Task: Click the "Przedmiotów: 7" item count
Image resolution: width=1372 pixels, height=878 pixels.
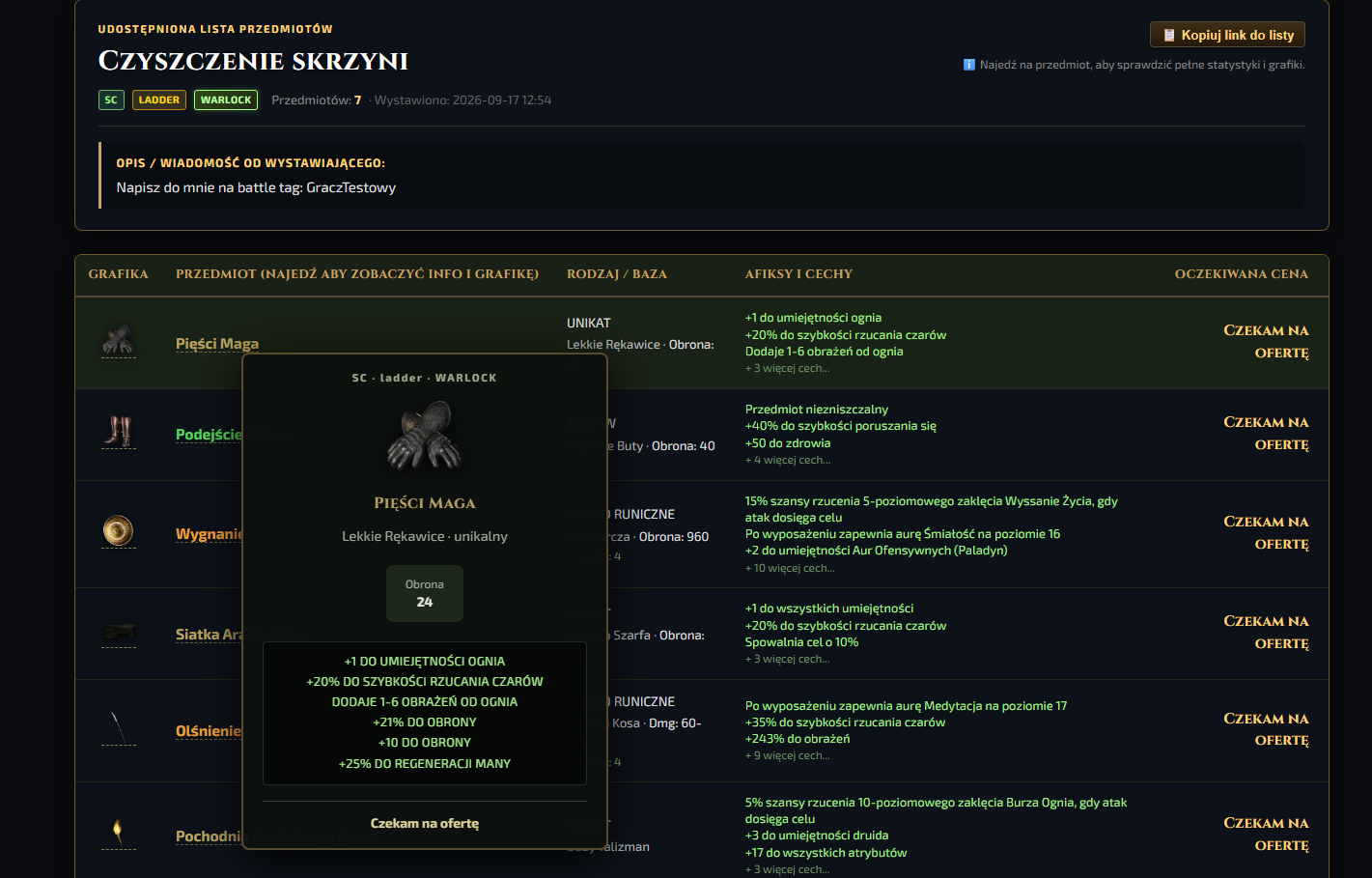Action: 317,99
